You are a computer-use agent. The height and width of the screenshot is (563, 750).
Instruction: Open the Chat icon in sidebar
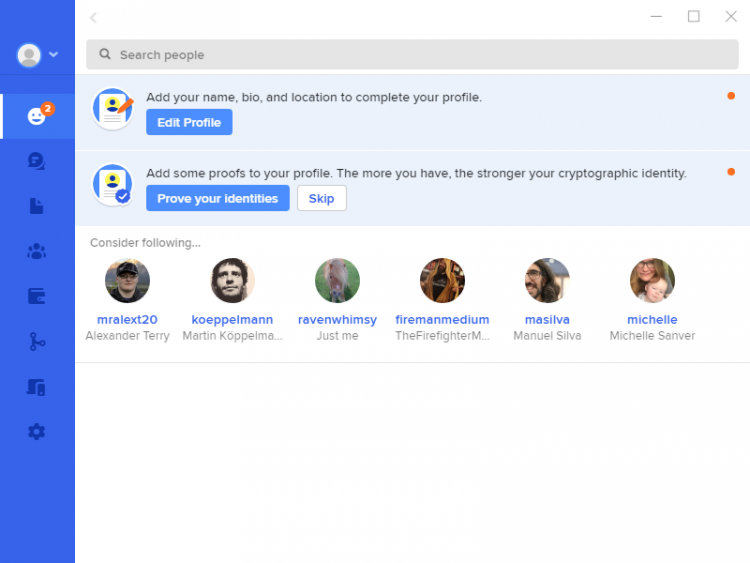[x=37, y=161]
